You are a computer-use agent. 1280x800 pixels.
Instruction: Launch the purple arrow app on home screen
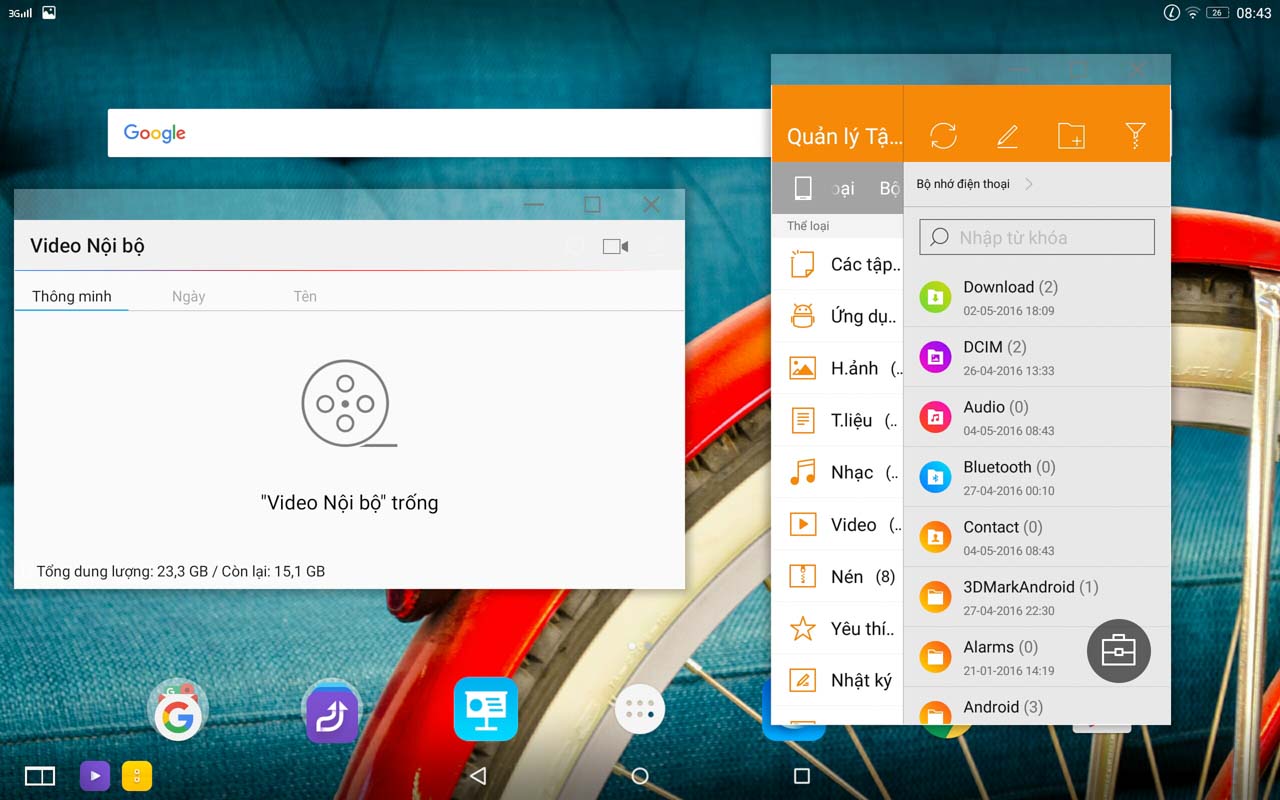(332, 712)
